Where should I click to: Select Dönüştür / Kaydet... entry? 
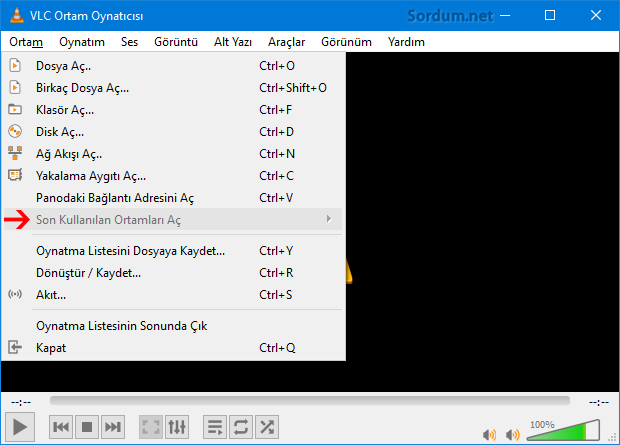(173, 273)
